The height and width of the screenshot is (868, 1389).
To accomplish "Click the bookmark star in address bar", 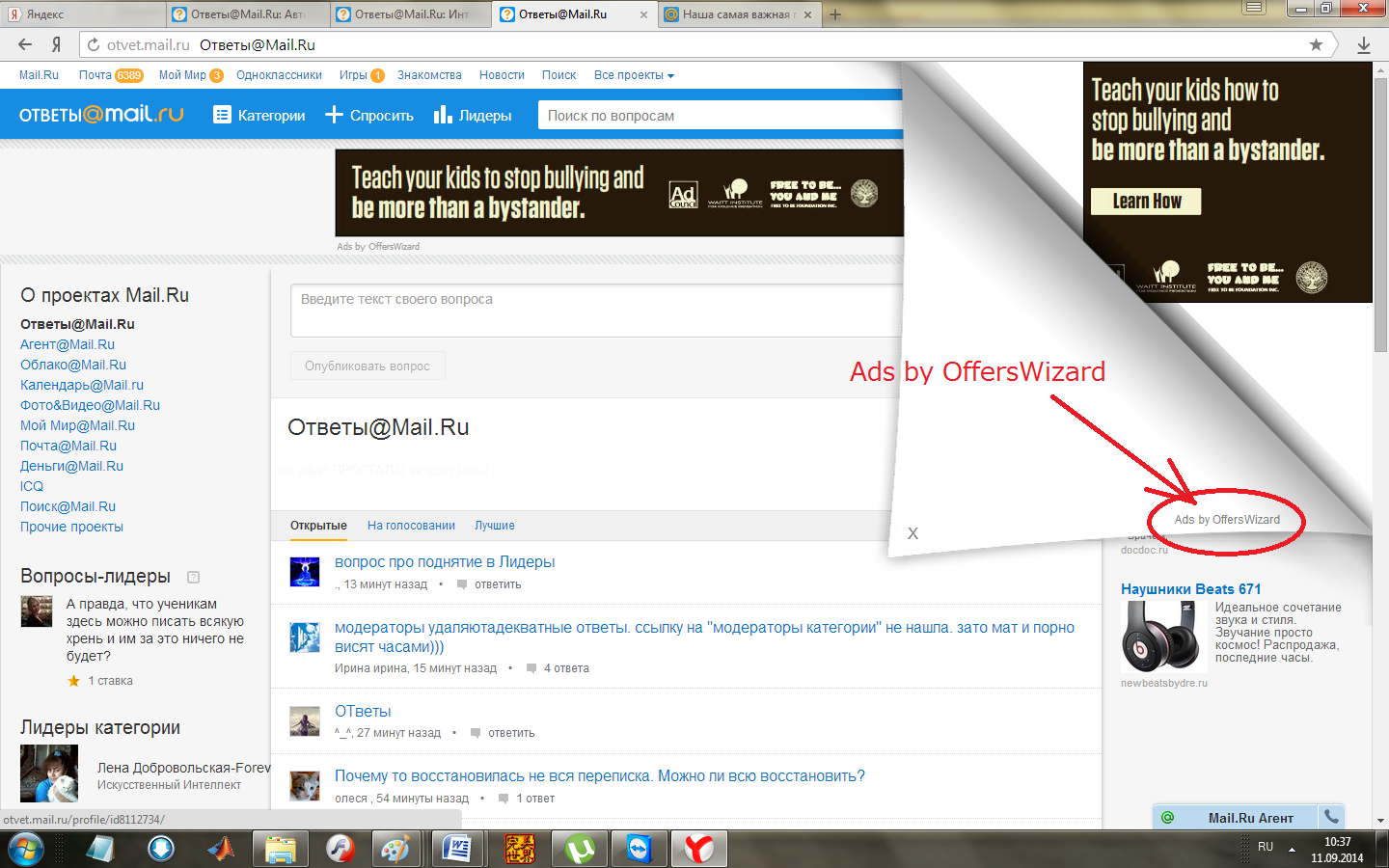I will [x=1316, y=44].
